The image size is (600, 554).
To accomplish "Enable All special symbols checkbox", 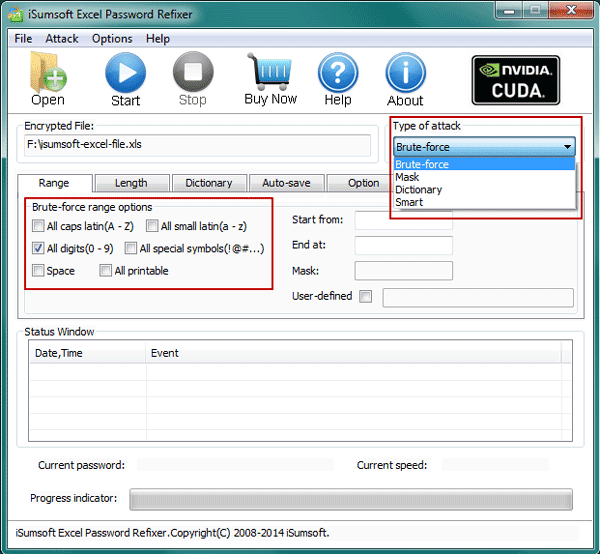I will (x=130, y=248).
